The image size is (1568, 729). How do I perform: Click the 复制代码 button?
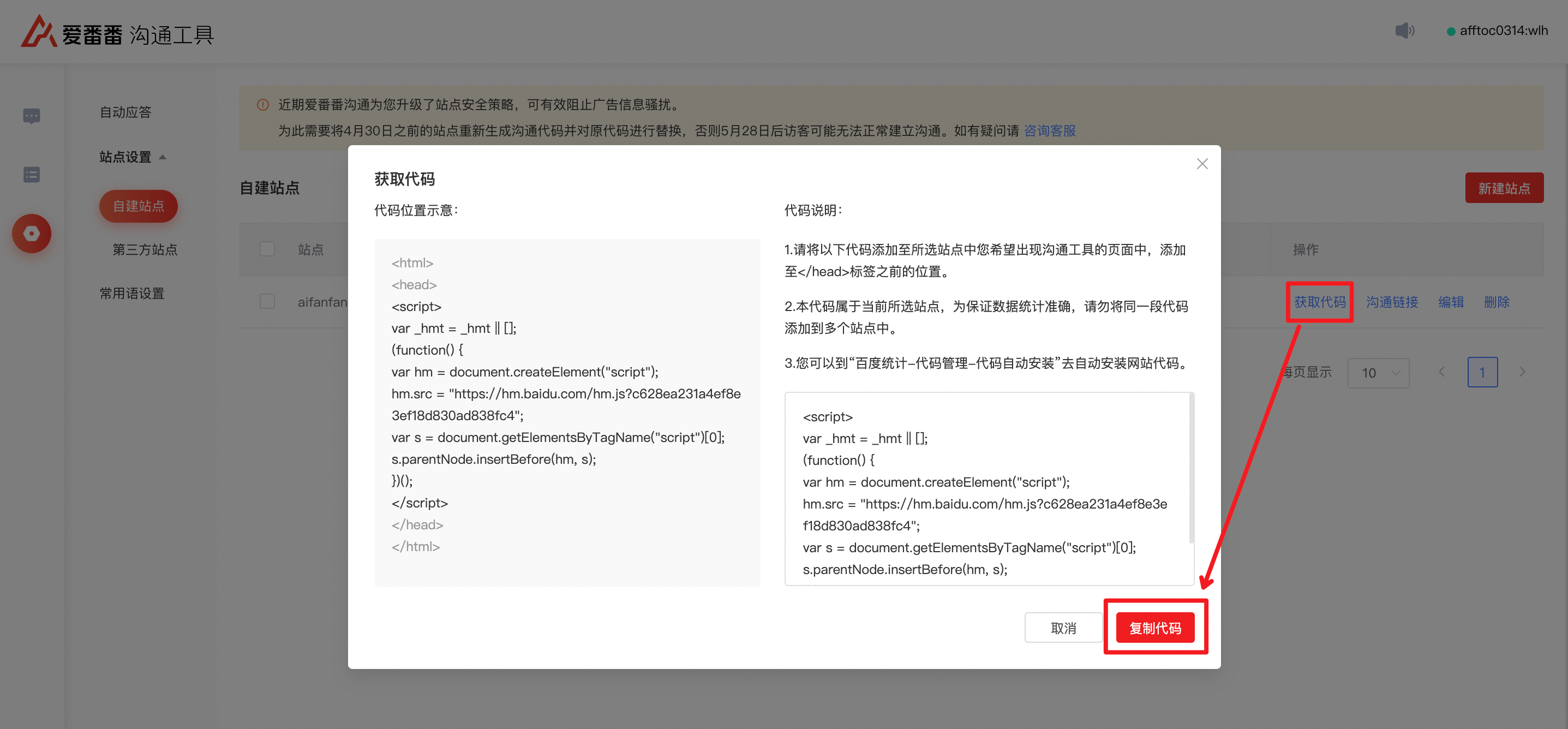[1154, 628]
